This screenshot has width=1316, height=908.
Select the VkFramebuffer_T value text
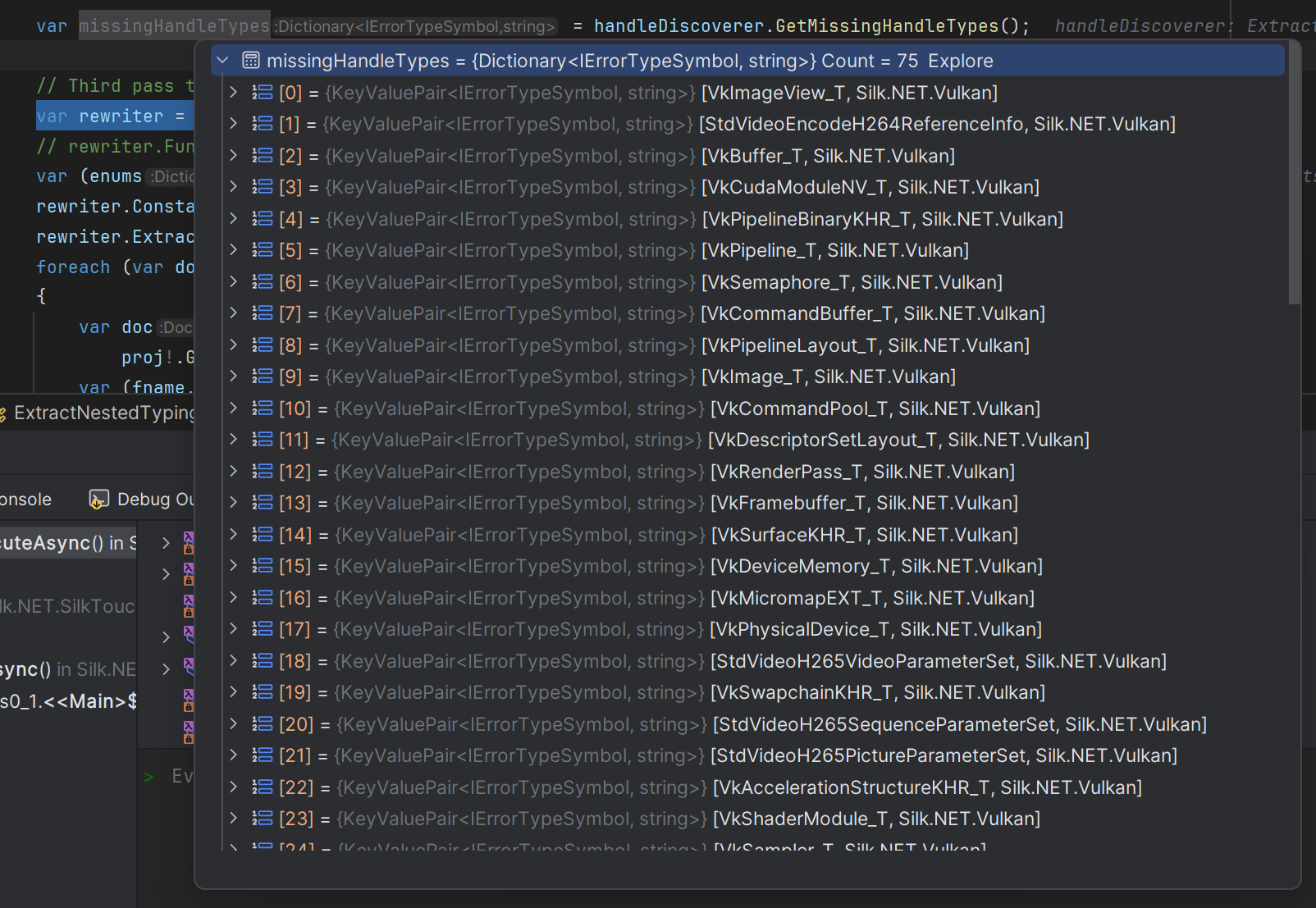click(x=864, y=503)
